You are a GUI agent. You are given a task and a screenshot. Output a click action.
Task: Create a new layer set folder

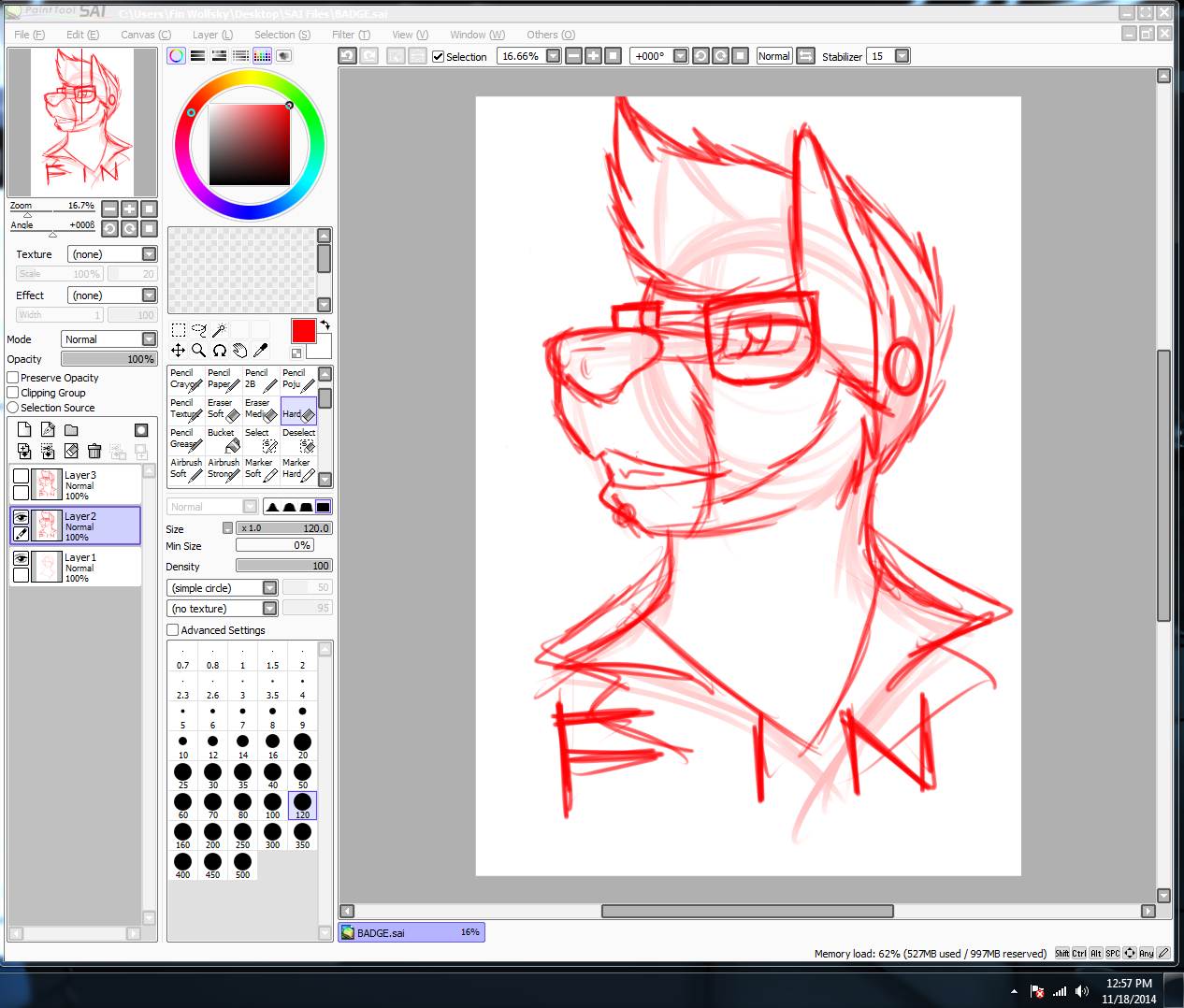coord(71,430)
